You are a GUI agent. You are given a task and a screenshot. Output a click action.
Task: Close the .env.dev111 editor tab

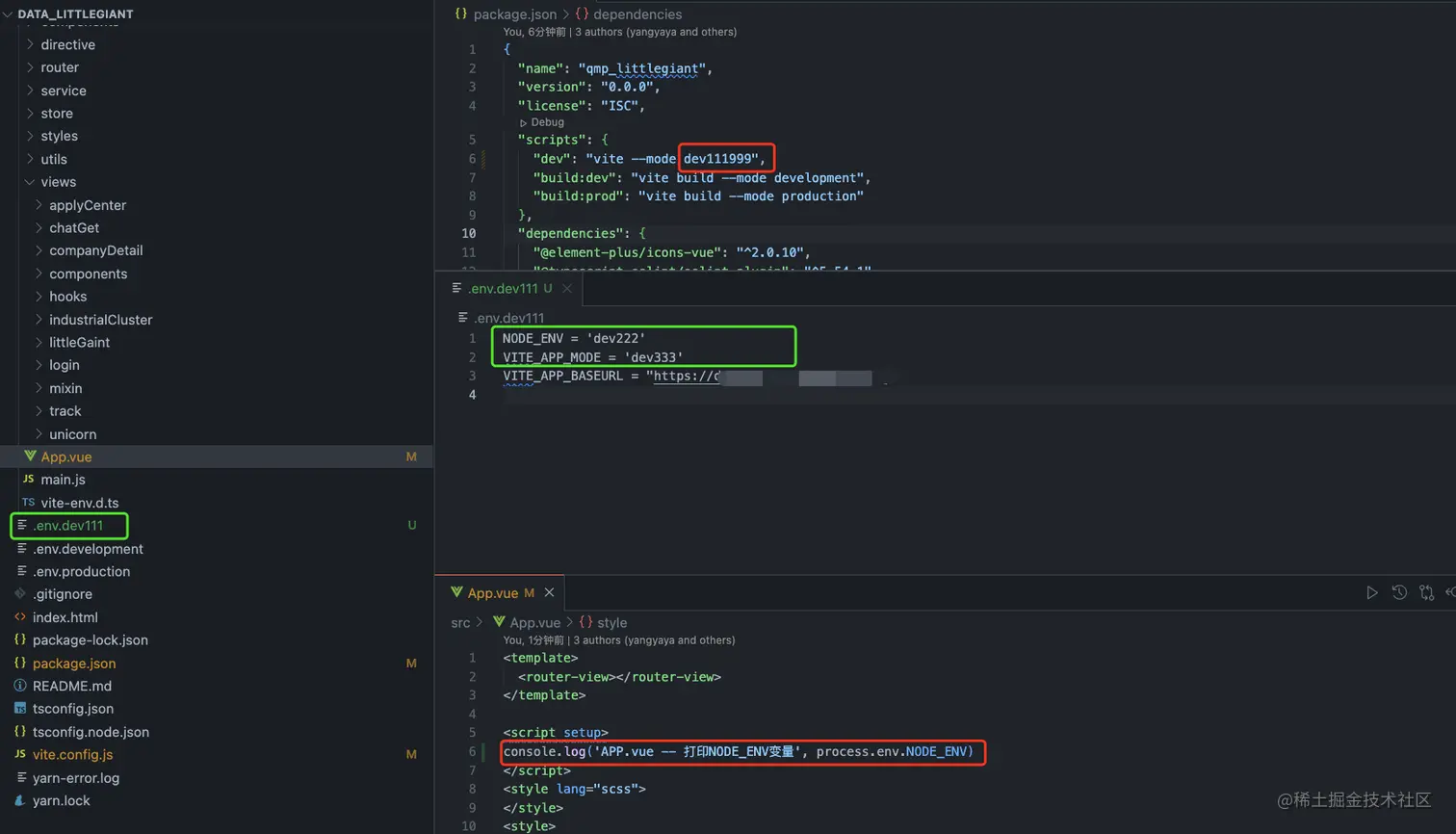[567, 288]
